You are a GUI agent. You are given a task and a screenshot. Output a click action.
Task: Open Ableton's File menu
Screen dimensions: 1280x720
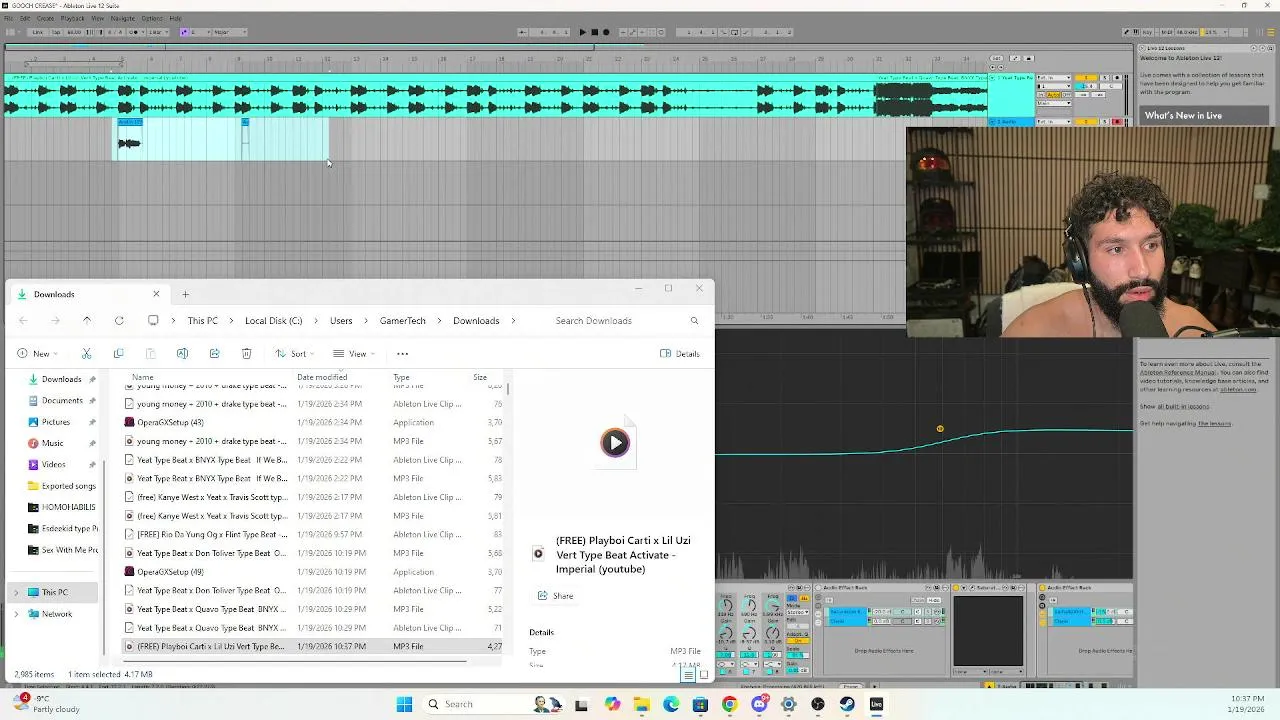pos(10,18)
